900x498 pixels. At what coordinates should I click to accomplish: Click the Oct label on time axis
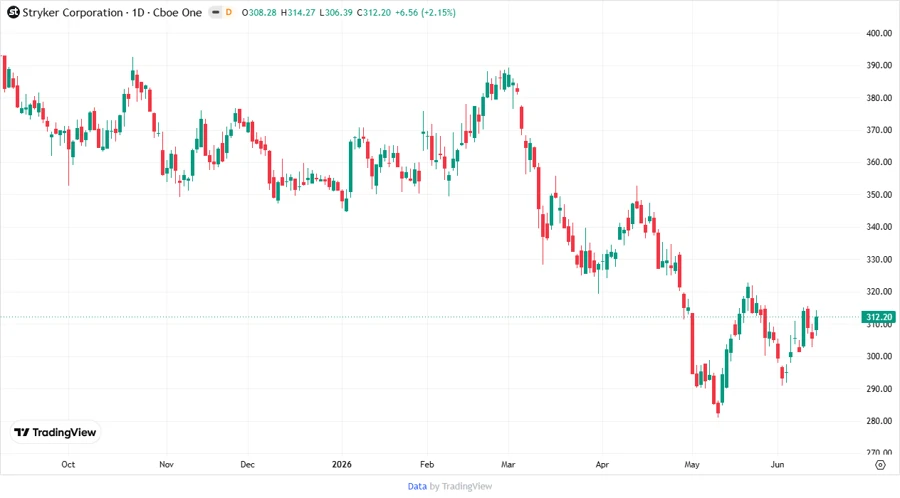point(68,464)
